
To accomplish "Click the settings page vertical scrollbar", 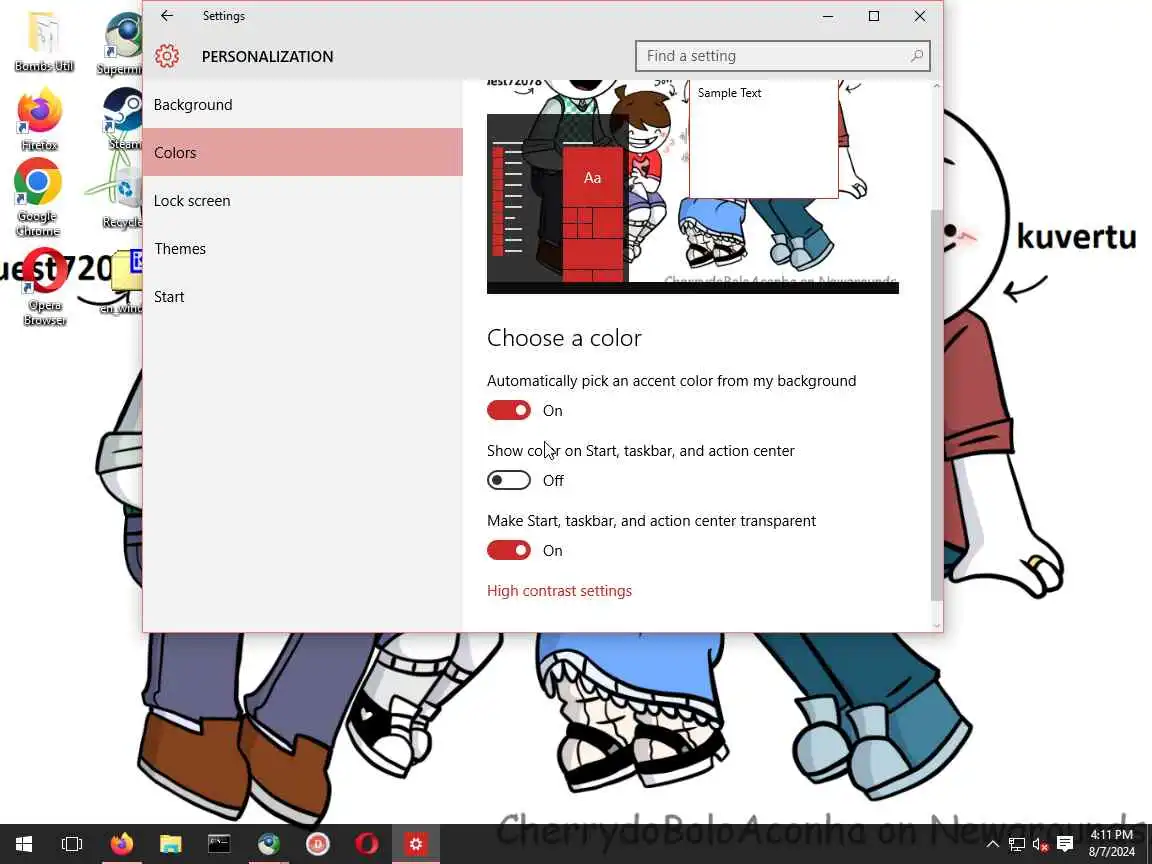I will tap(936, 404).
